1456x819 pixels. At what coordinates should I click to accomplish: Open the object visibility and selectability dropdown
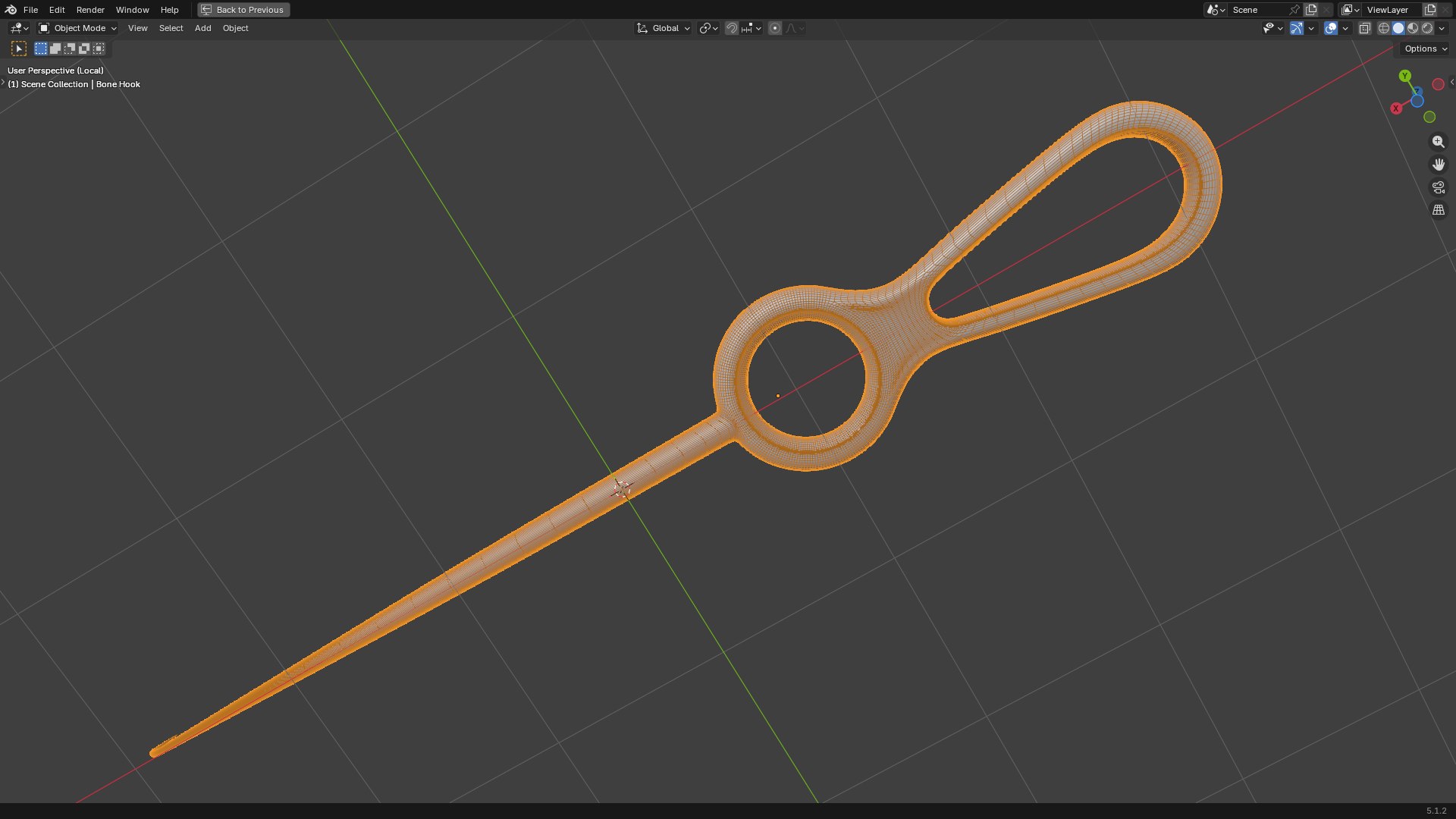click(x=1272, y=28)
